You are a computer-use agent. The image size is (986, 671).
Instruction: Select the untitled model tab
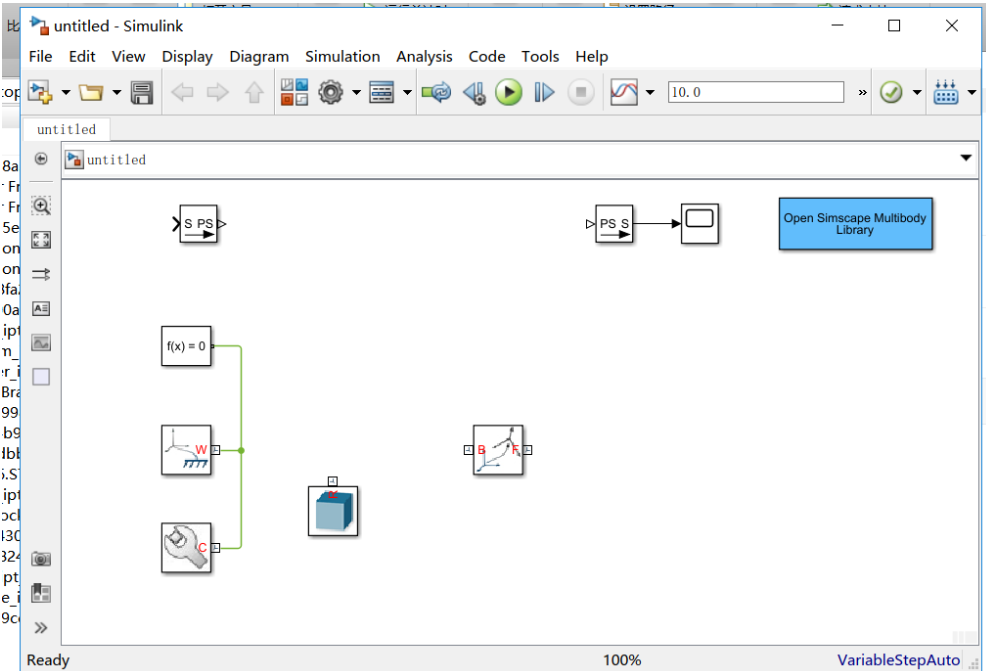[67, 130]
